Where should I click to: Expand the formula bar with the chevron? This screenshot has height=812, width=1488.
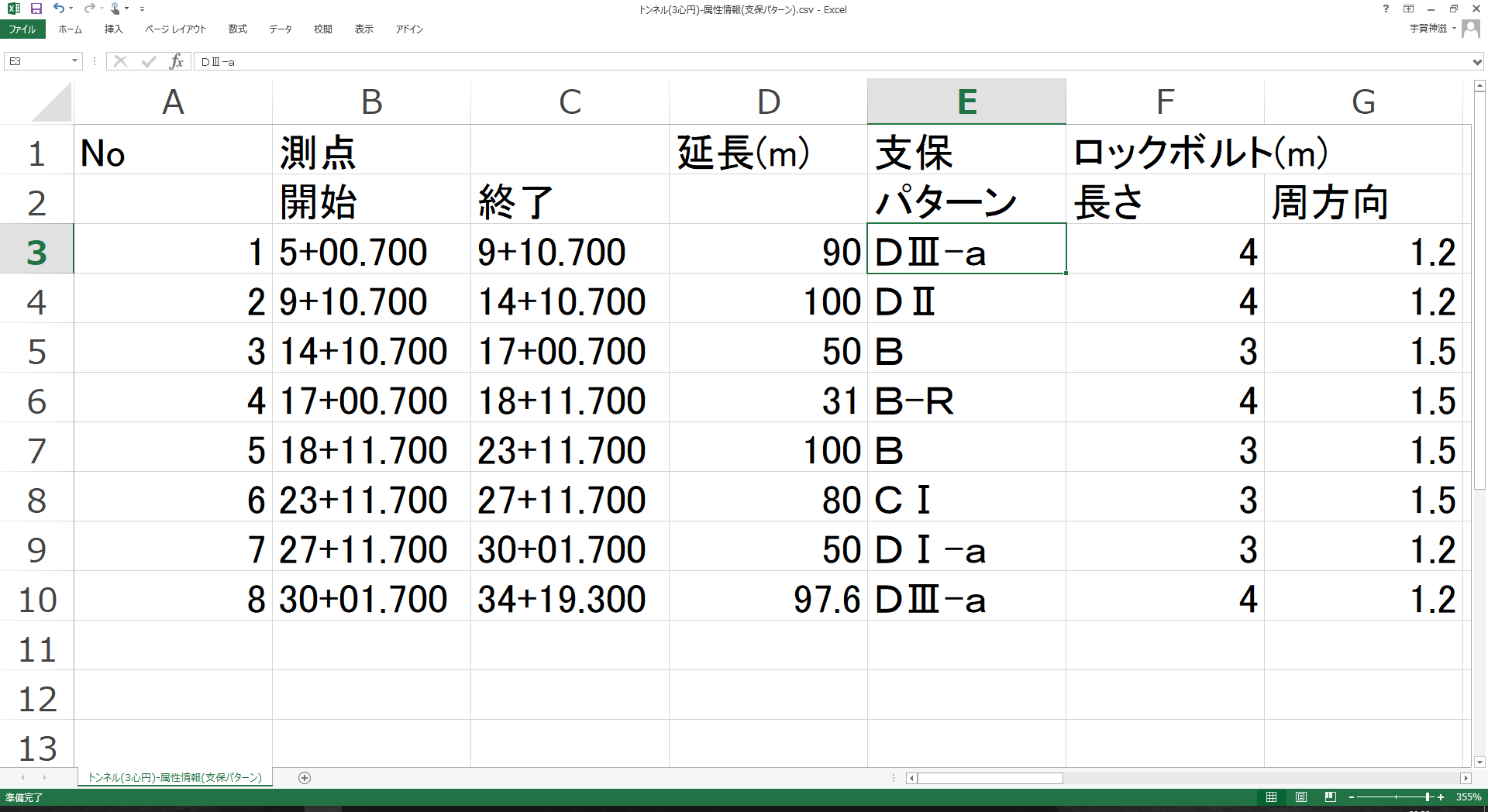point(1478,61)
